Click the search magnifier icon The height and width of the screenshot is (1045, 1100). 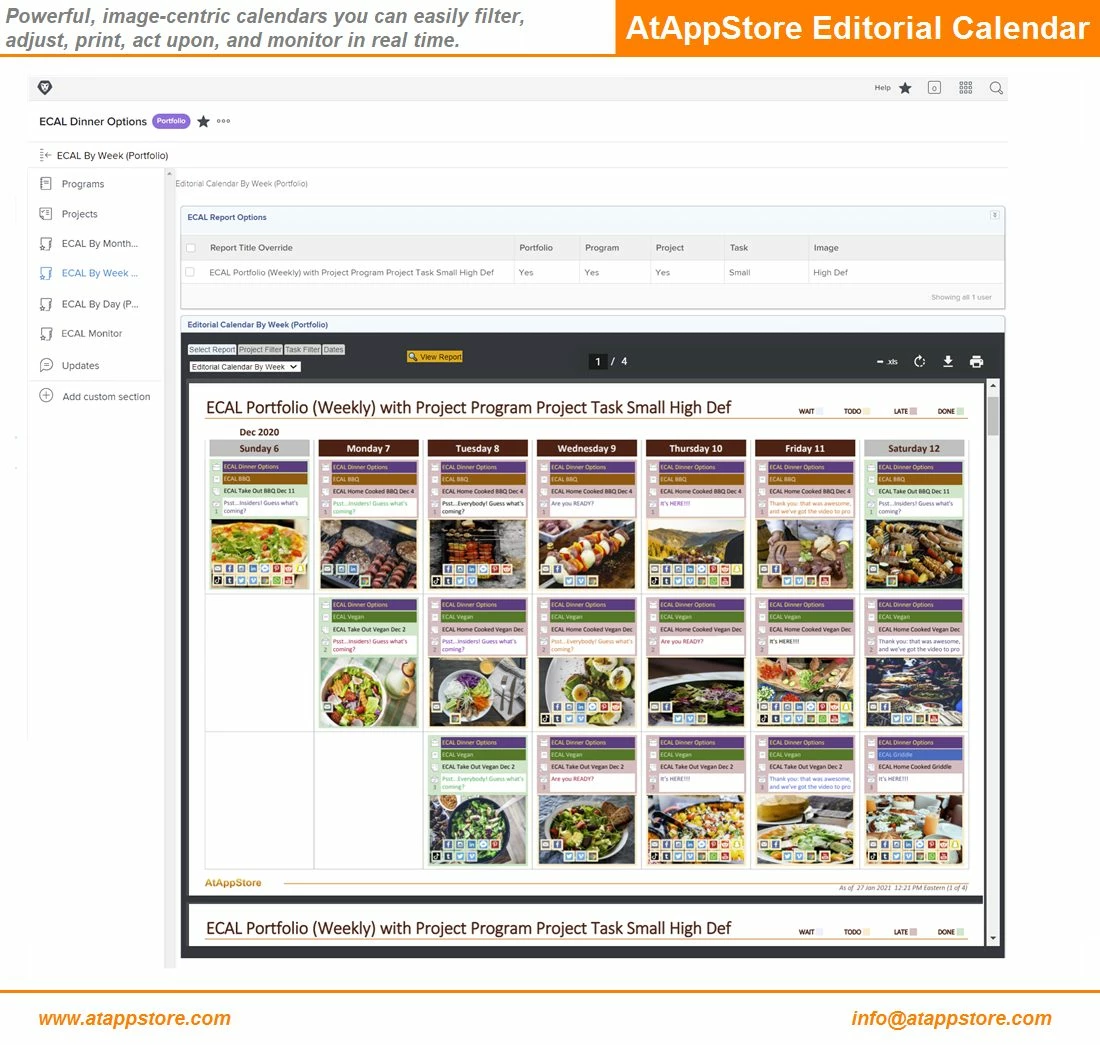pos(995,88)
